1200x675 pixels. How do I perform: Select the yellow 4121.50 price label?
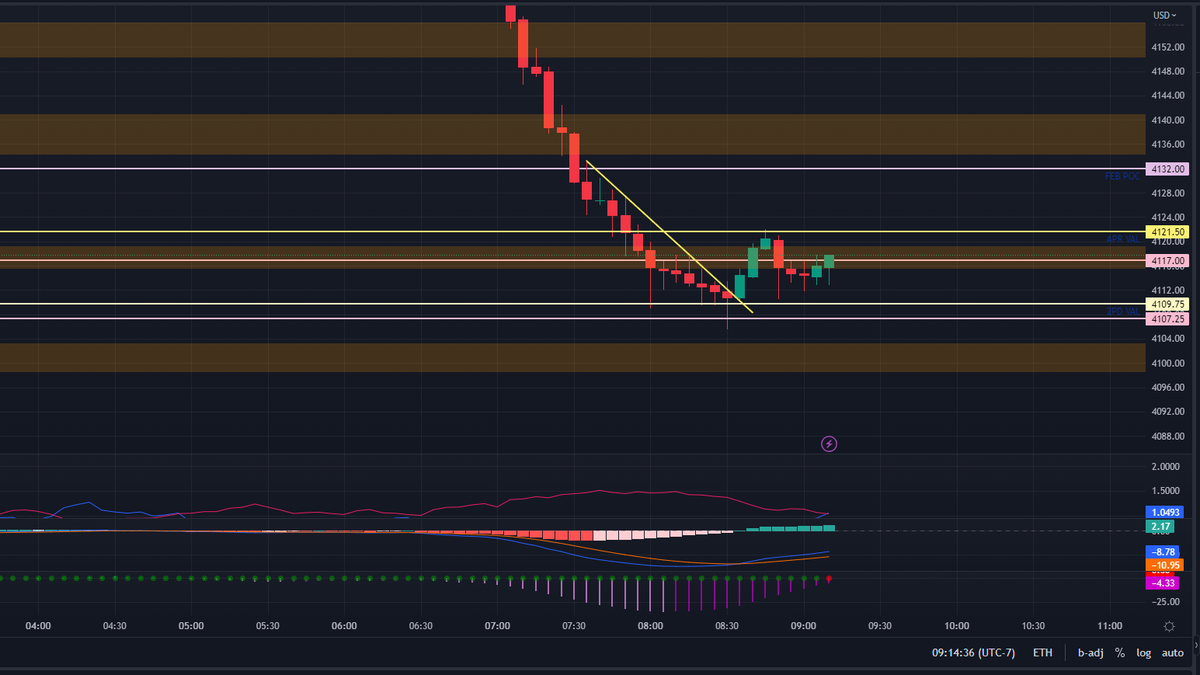point(1168,232)
